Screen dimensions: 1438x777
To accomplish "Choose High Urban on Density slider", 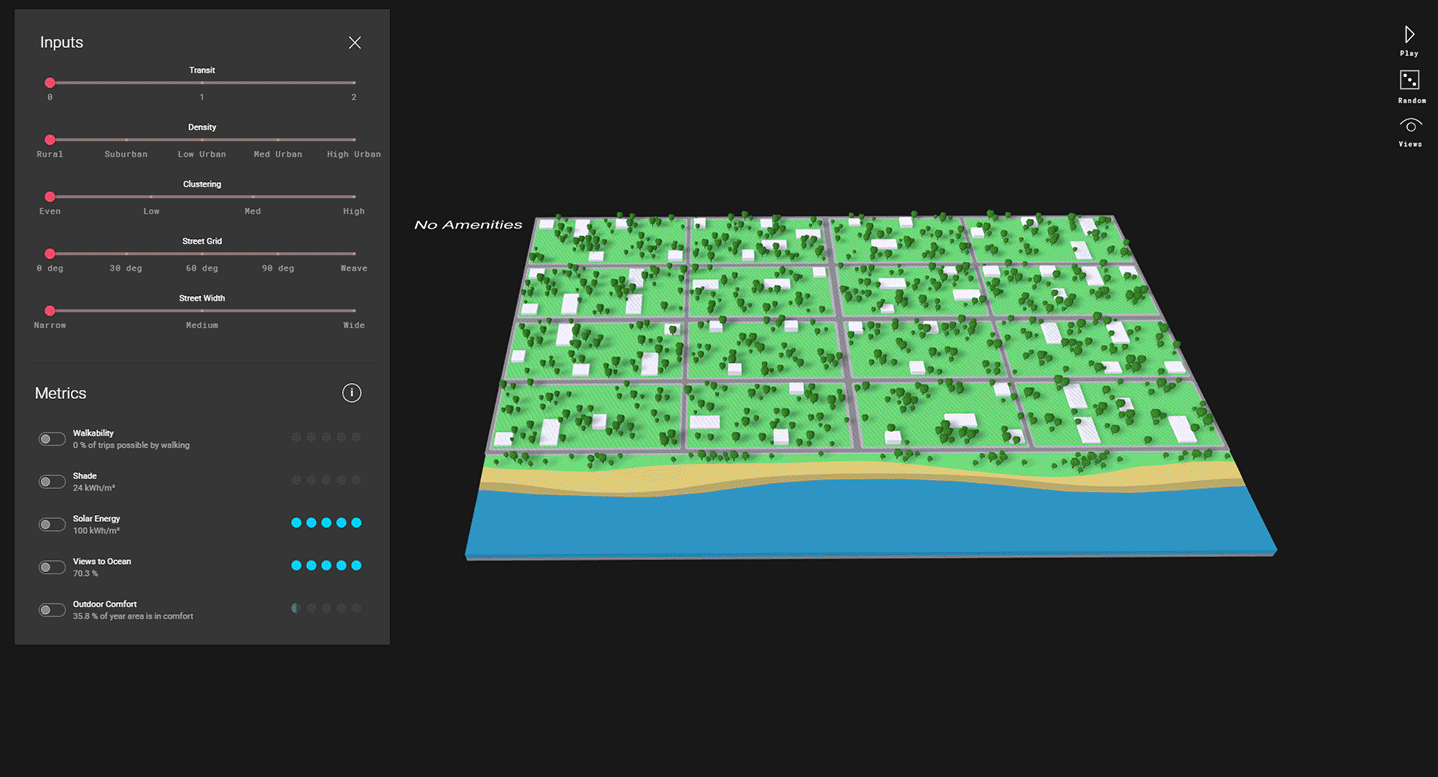I will (x=354, y=140).
